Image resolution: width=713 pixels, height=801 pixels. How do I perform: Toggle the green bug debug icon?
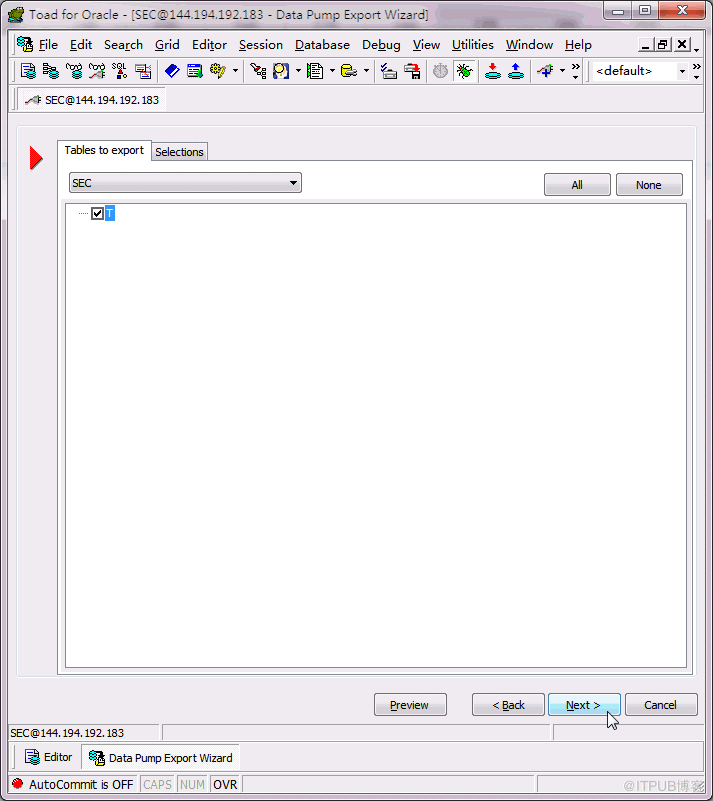[x=464, y=71]
